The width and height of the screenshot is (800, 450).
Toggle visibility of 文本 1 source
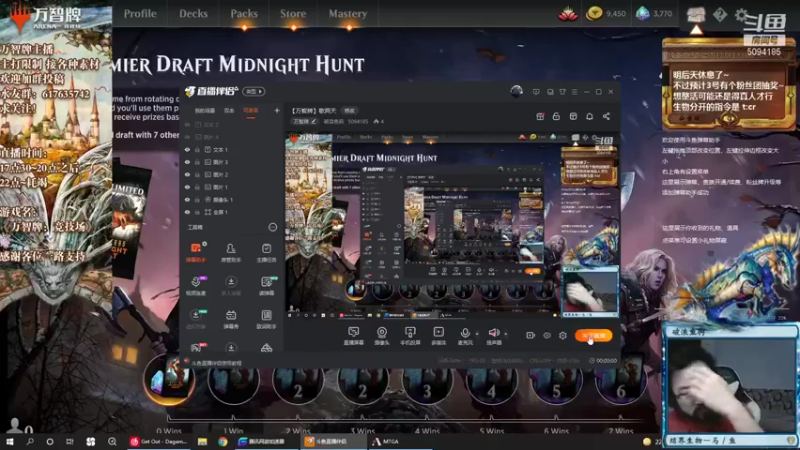[x=187, y=149]
